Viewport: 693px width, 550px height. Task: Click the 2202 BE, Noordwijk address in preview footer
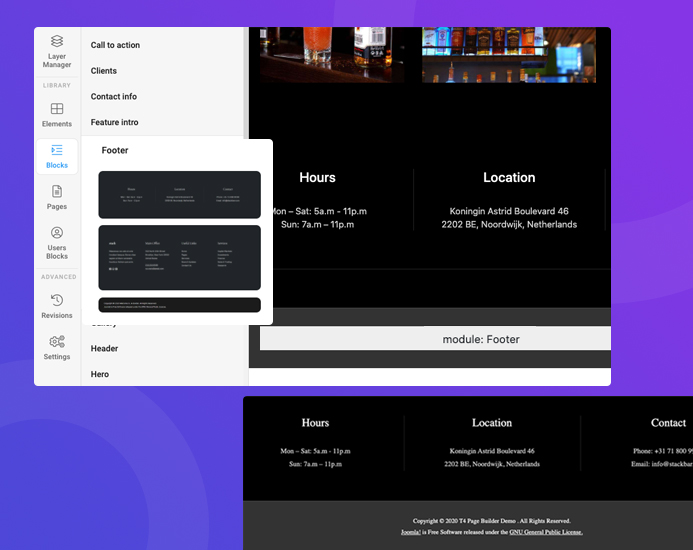[492, 464]
